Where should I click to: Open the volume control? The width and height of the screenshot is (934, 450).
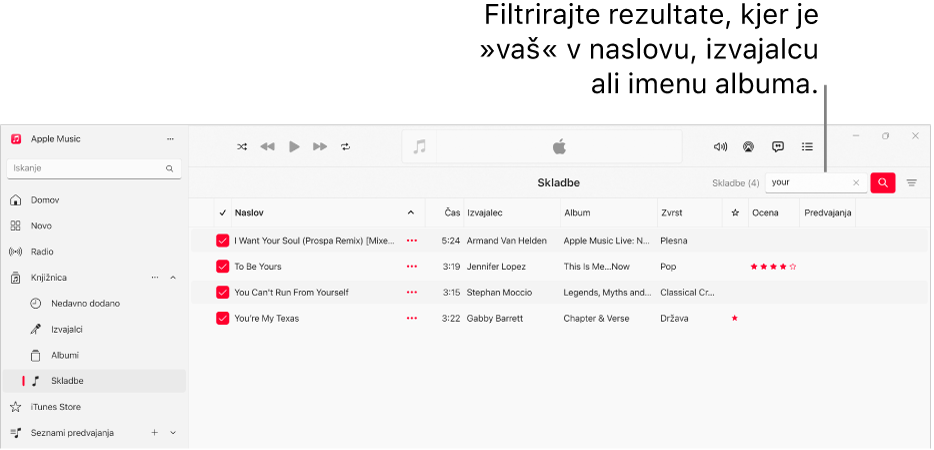point(720,147)
